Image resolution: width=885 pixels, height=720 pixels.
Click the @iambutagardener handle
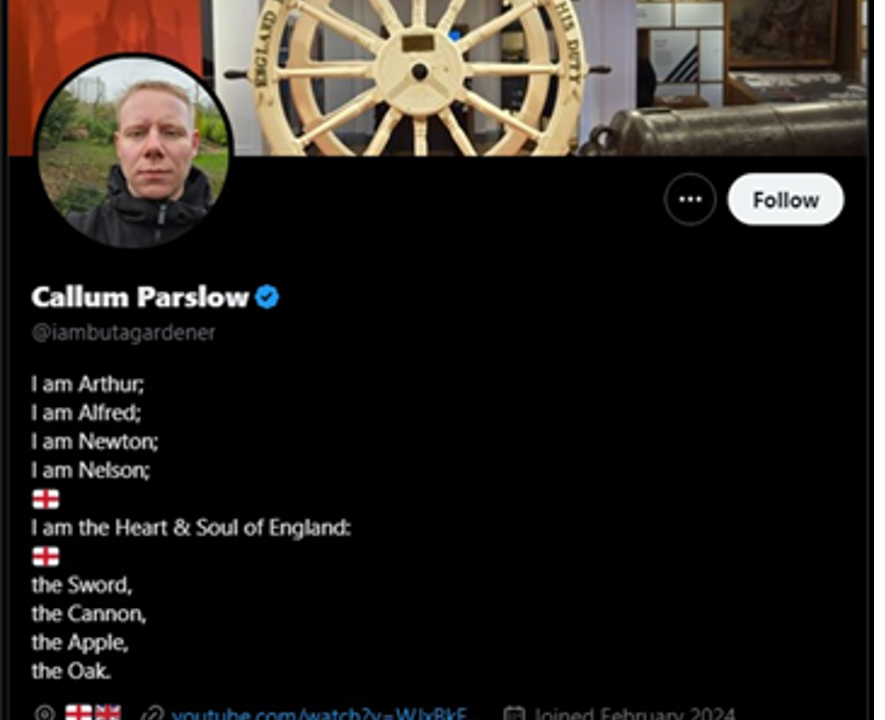point(124,333)
